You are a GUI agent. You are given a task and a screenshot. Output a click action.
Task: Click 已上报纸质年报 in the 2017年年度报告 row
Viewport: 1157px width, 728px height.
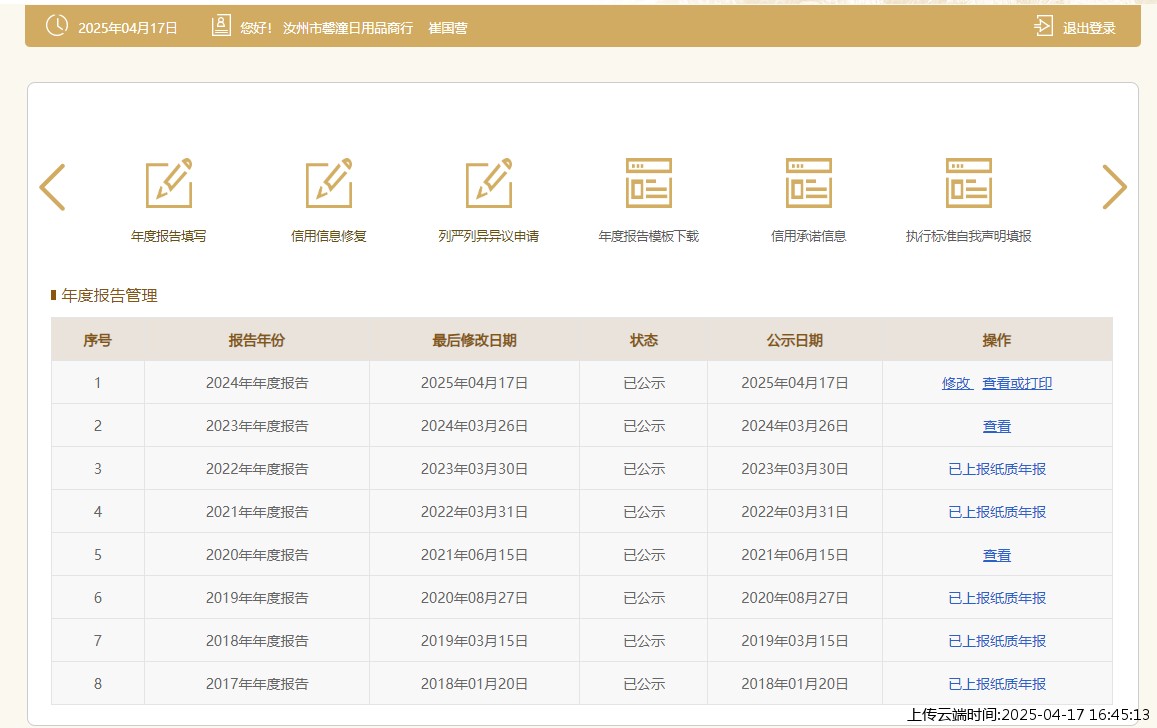(x=997, y=684)
